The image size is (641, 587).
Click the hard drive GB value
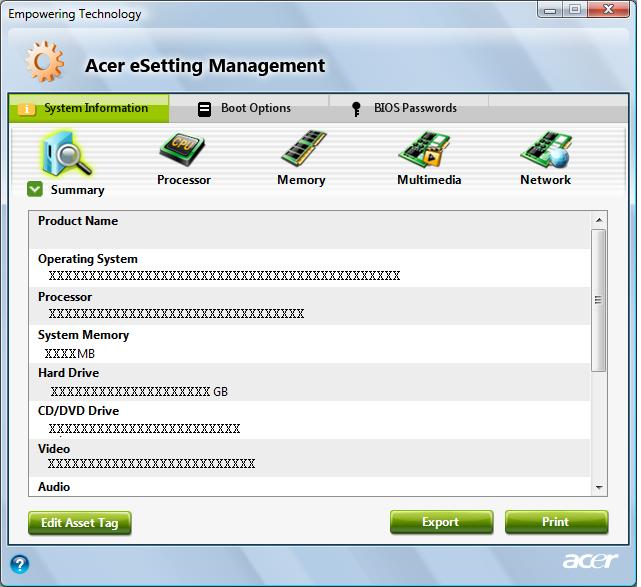(139, 392)
